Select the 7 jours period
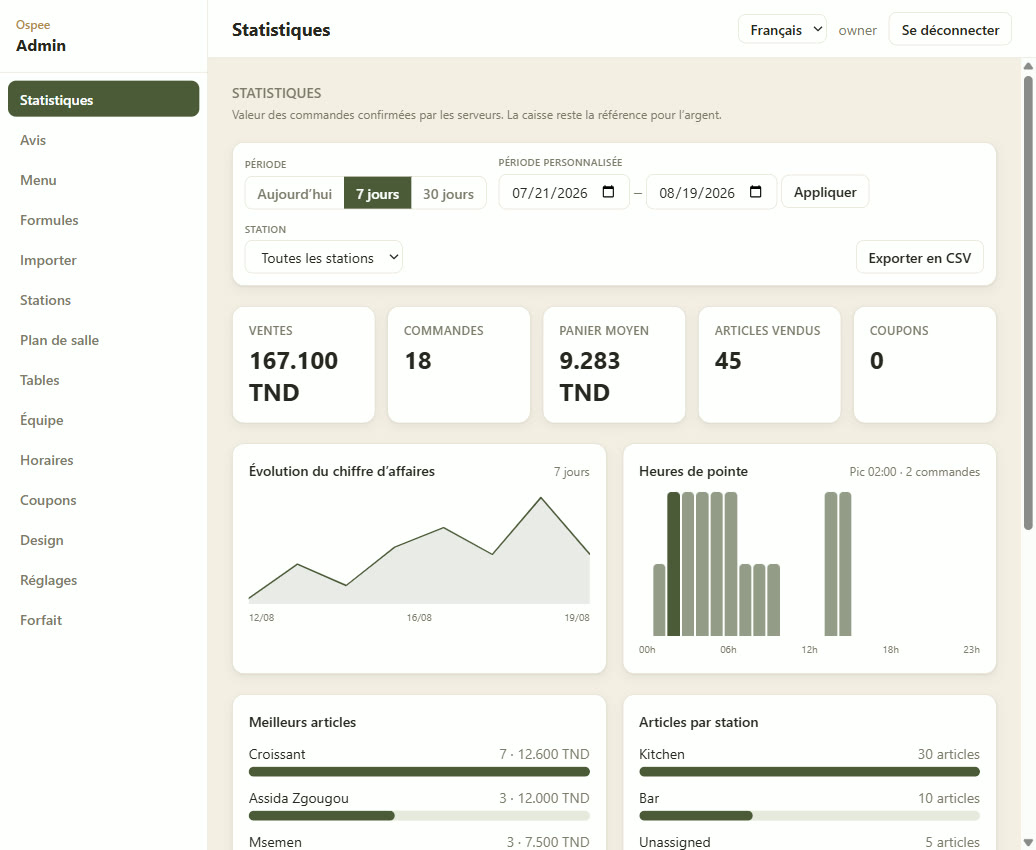Screen dimensions: 1036x850 pos(377,194)
